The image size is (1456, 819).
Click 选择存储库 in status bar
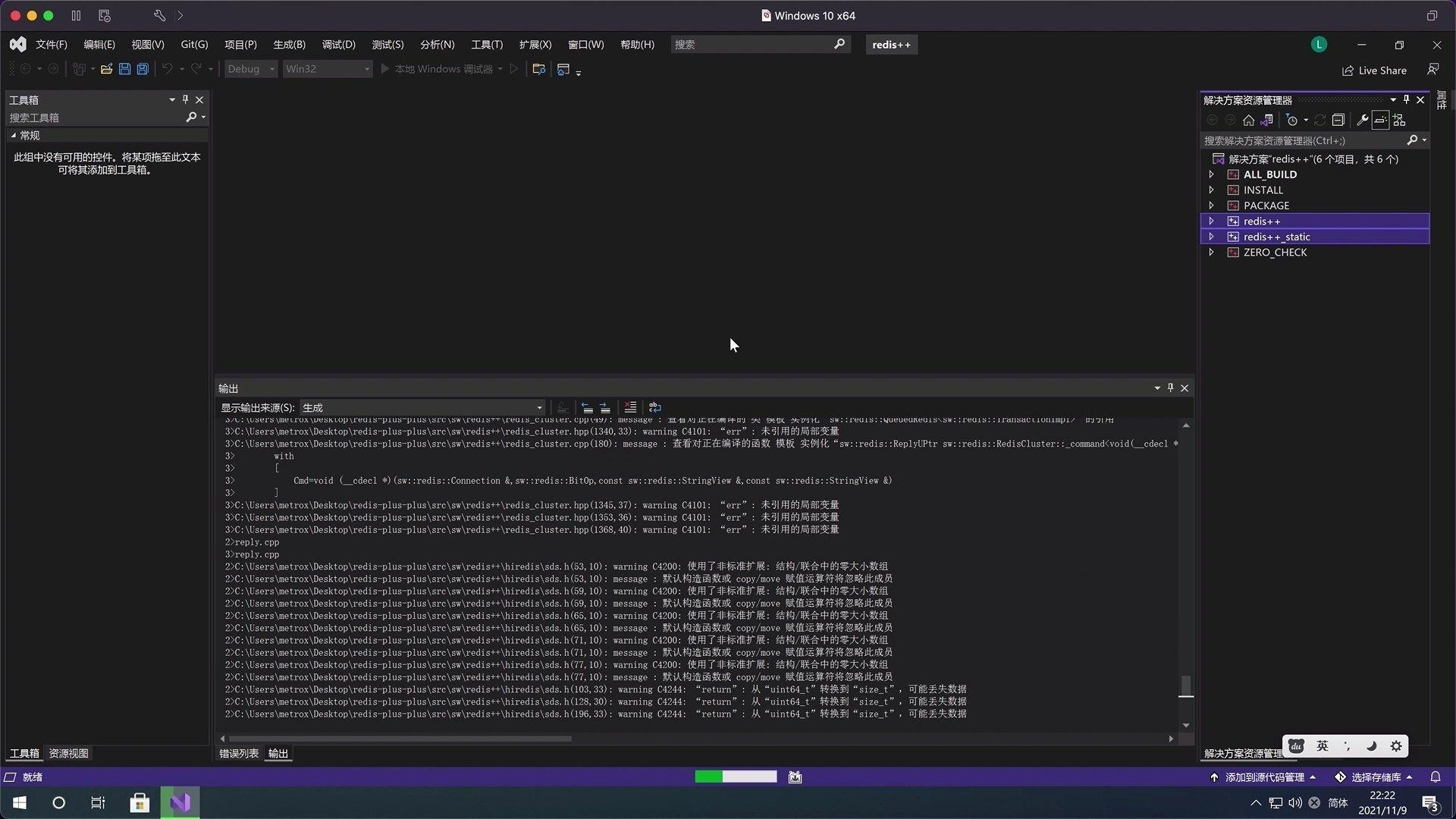tap(1374, 777)
